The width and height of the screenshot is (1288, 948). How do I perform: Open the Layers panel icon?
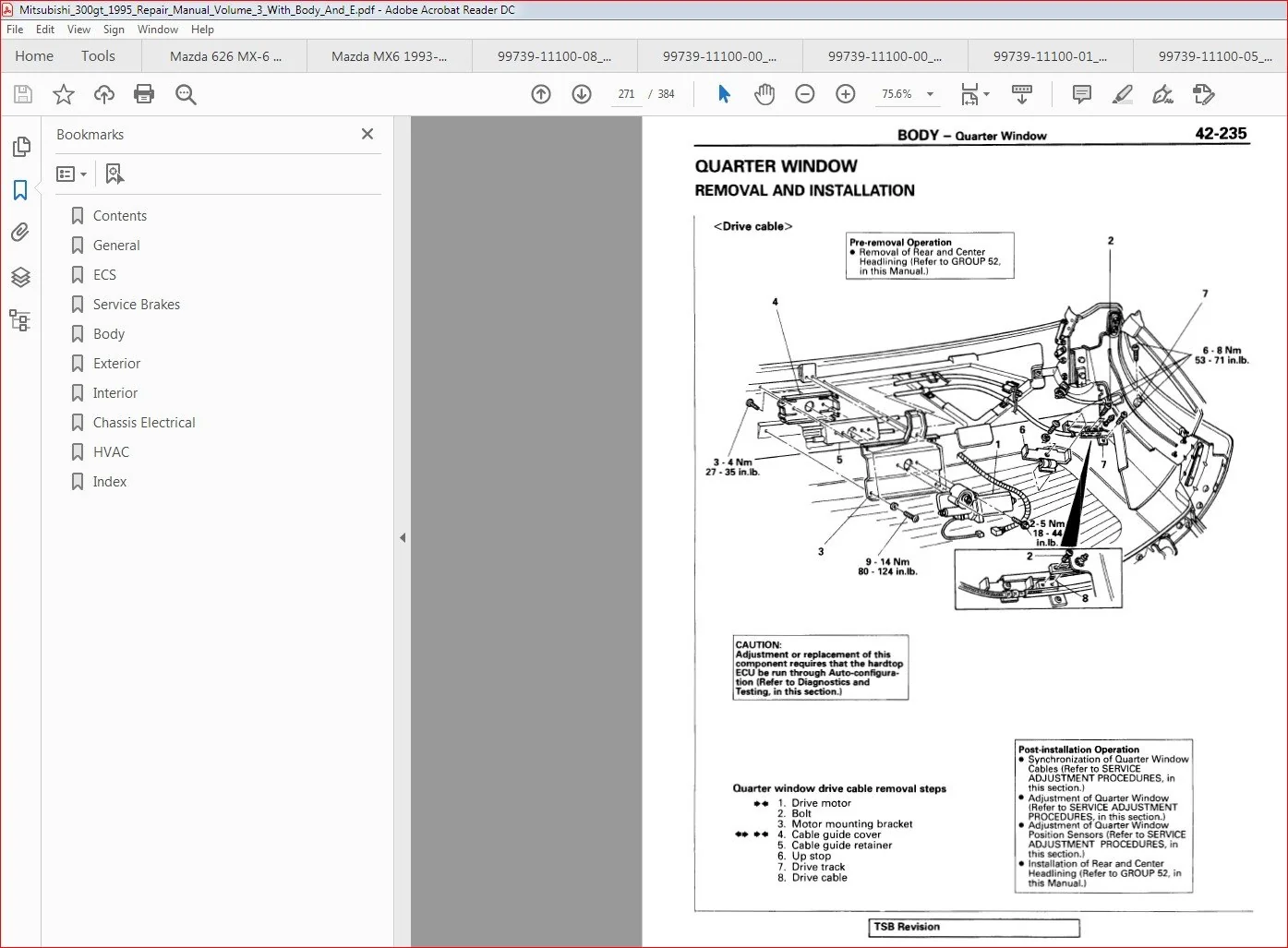click(x=20, y=277)
